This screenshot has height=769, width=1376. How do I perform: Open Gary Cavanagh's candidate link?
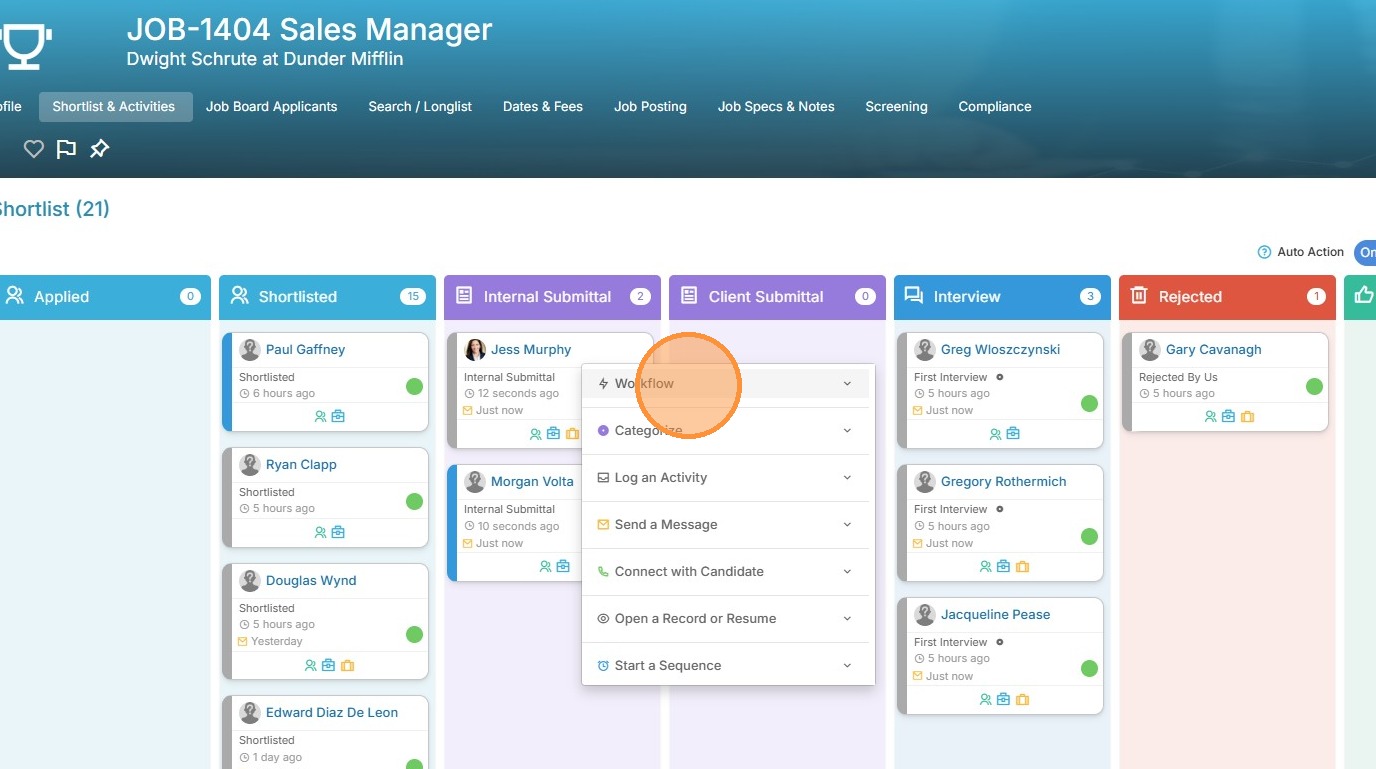tap(1214, 350)
